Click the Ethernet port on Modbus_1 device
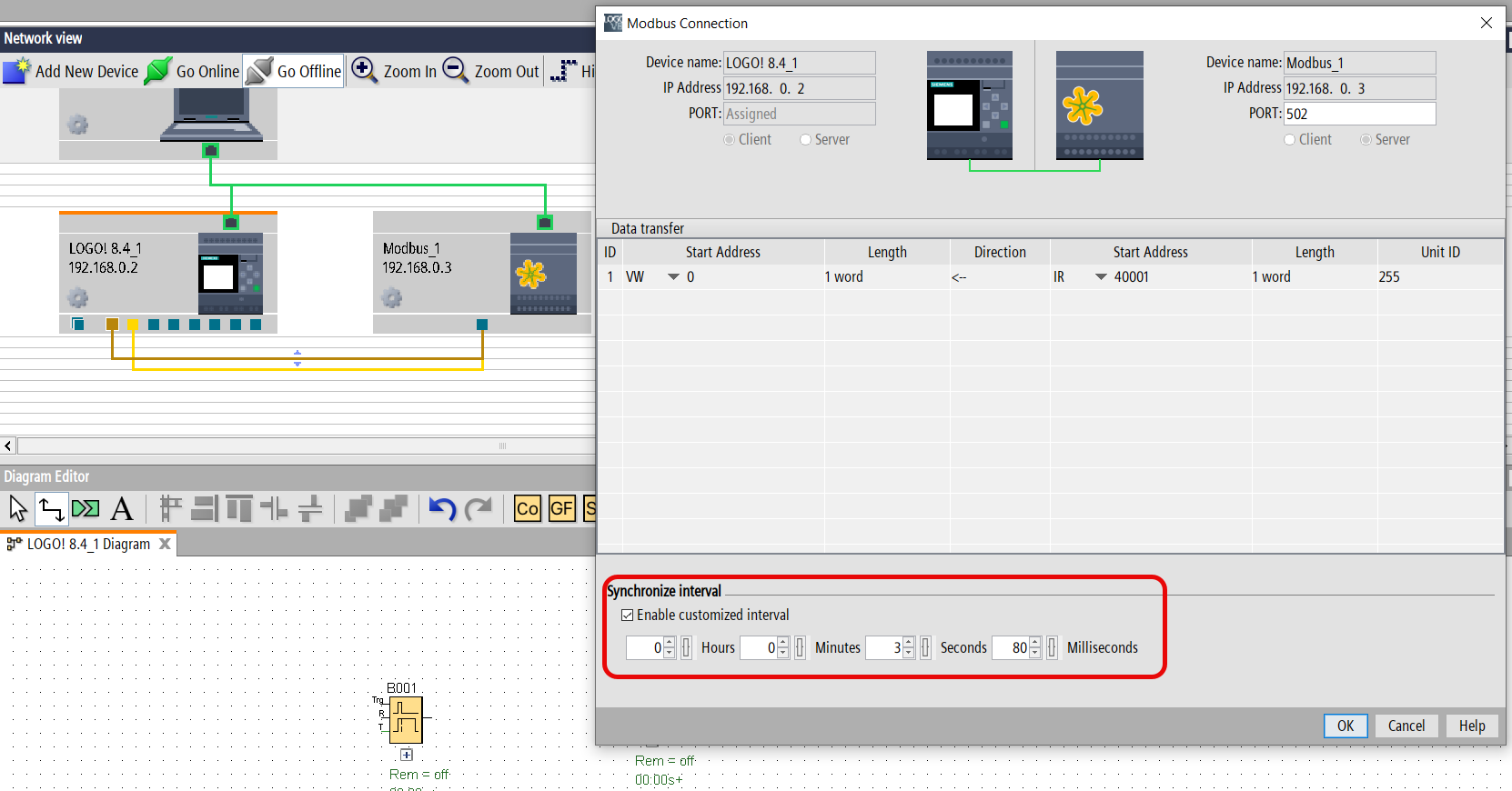The height and width of the screenshot is (791, 1512). (545, 223)
